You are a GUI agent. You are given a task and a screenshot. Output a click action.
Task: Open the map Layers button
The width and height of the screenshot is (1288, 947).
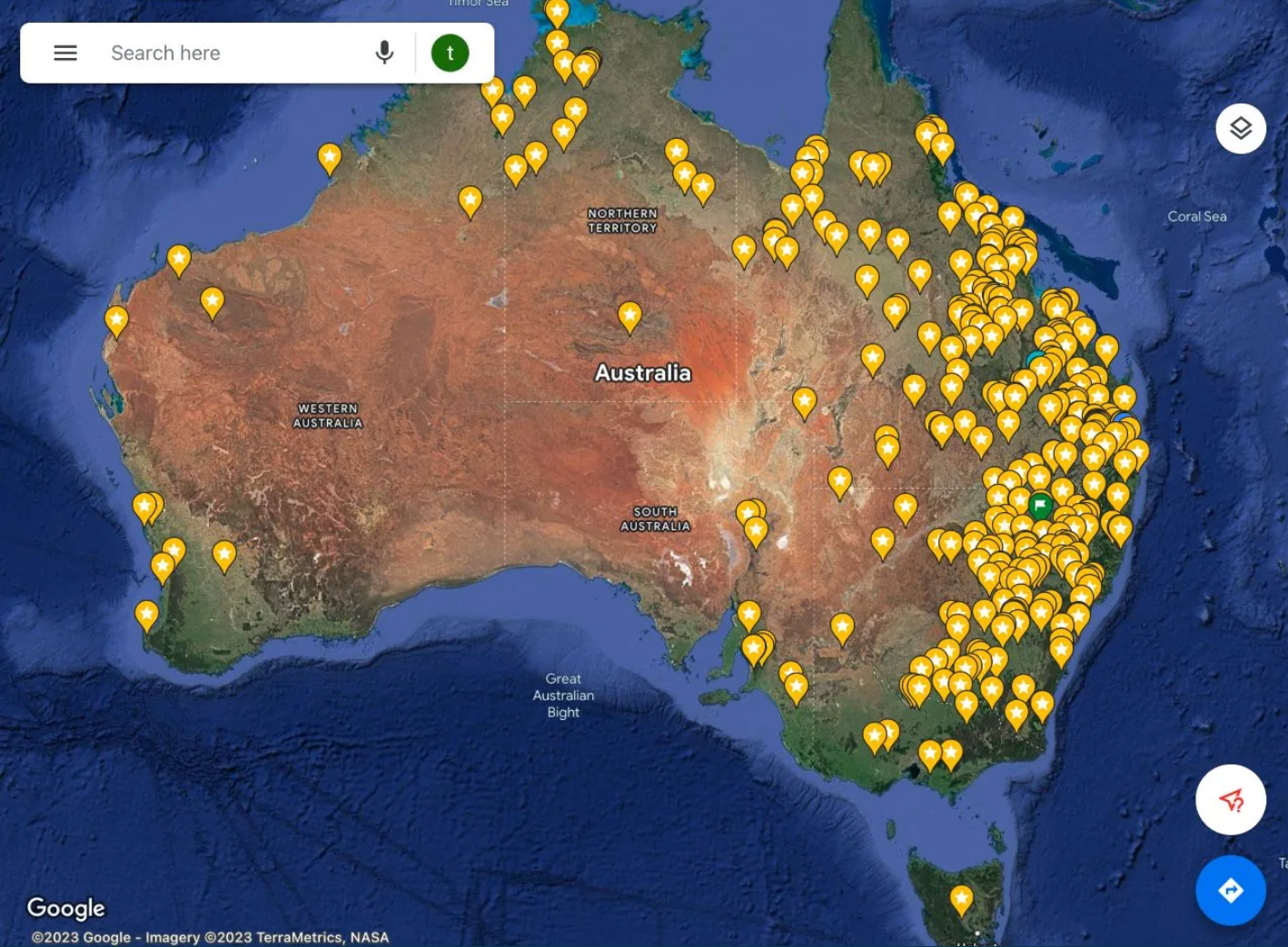pos(1241,129)
